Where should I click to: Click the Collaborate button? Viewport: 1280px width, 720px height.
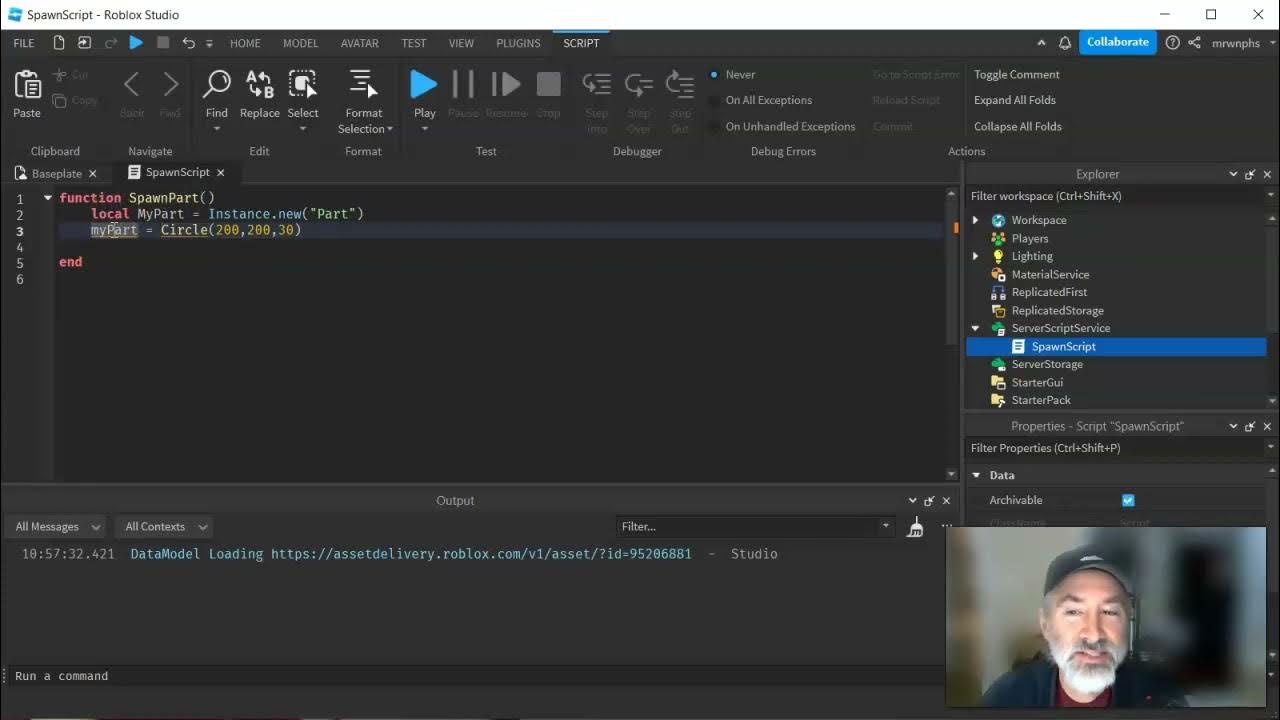(1118, 42)
